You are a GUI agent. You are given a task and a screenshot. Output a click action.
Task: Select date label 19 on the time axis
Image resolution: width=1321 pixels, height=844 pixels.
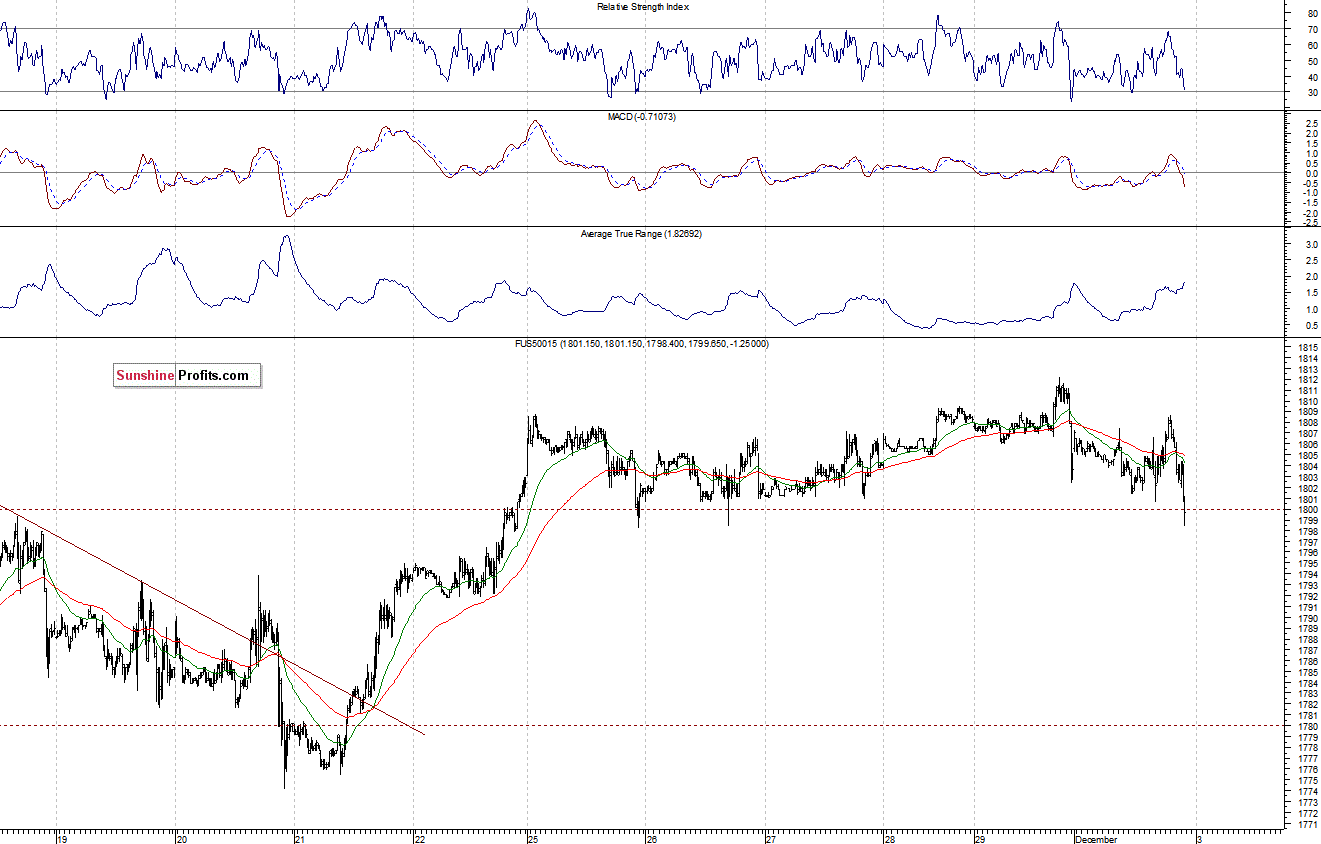click(63, 839)
